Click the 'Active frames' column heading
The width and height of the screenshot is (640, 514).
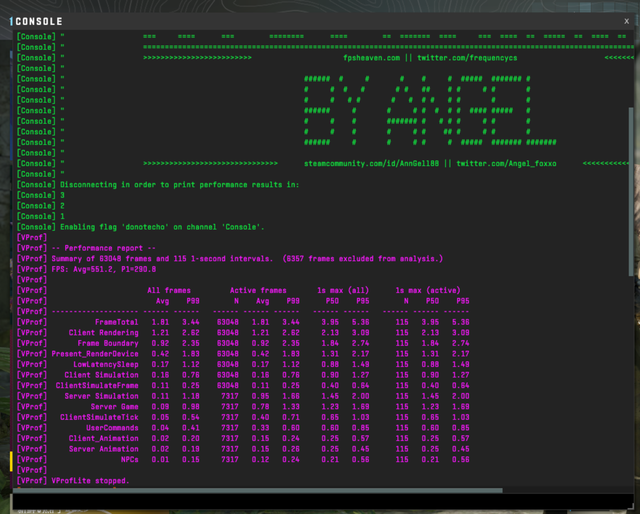pos(258,291)
